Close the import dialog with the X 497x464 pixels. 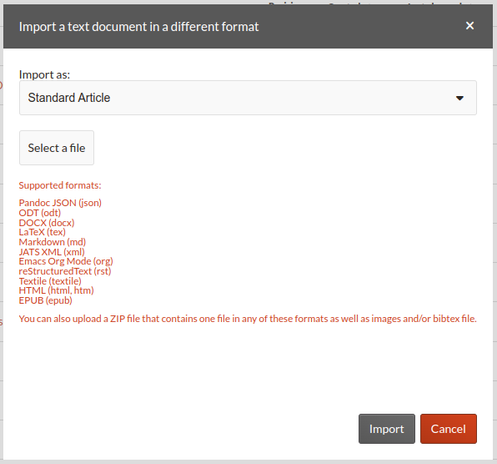(x=469, y=26)
